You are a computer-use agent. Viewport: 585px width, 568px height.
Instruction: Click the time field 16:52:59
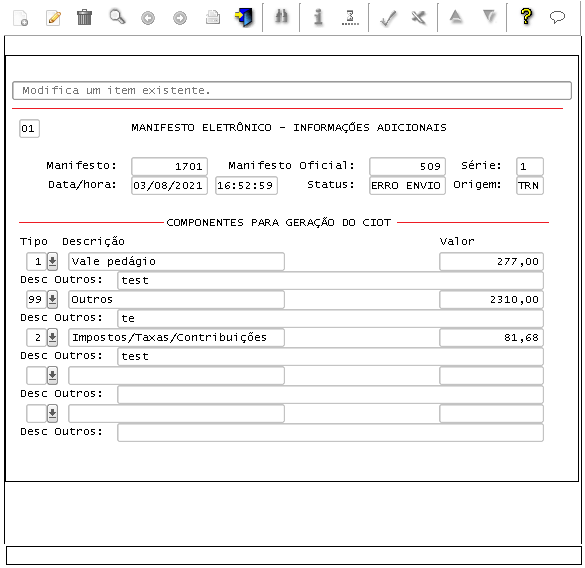pos(246,185)
